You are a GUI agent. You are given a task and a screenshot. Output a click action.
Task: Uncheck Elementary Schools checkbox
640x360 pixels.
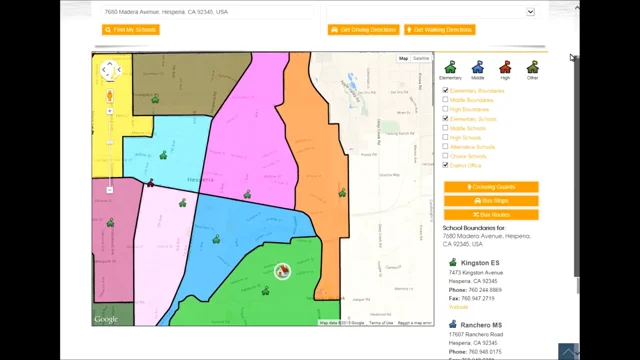point(445,118)
